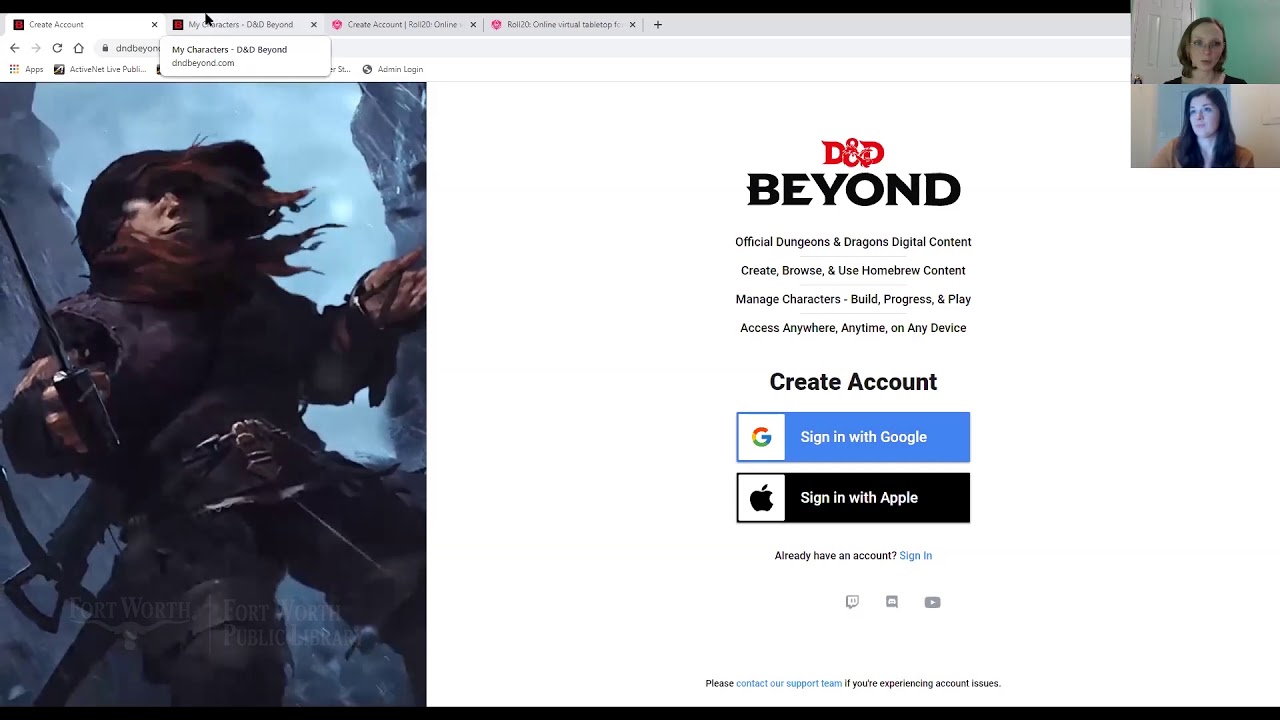Screen dimensions: 1280x720
Task: Click the archer character artwork
Action: [x=213, y=394]
